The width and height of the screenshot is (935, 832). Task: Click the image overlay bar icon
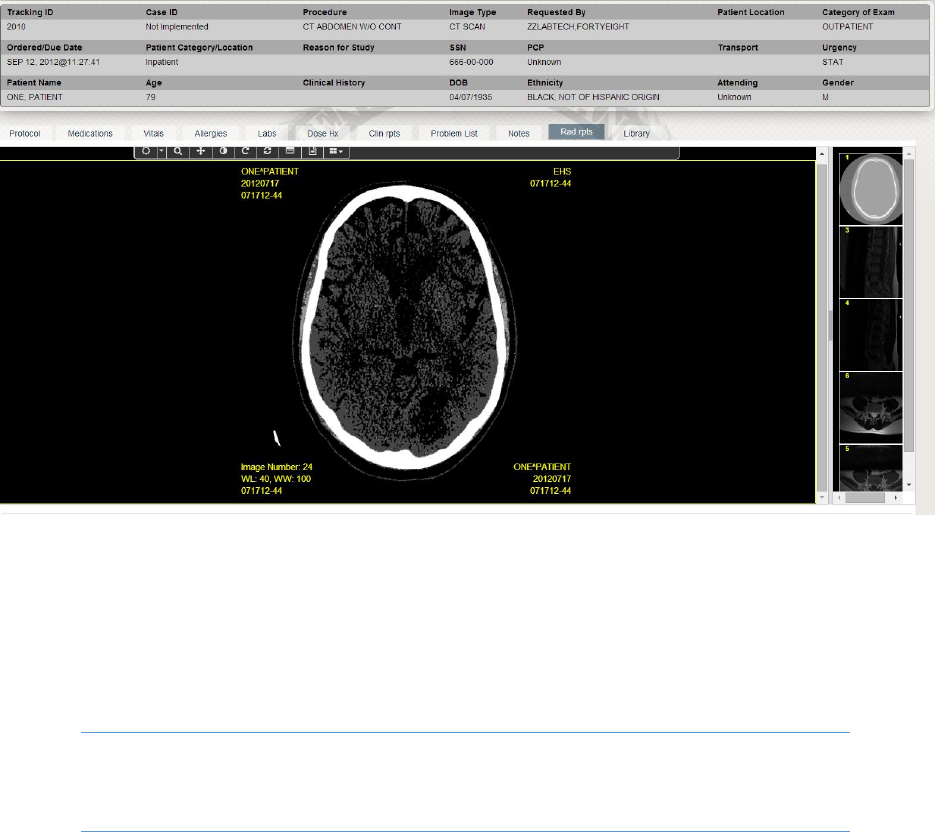pyautogui.click(x=290, y=151)
